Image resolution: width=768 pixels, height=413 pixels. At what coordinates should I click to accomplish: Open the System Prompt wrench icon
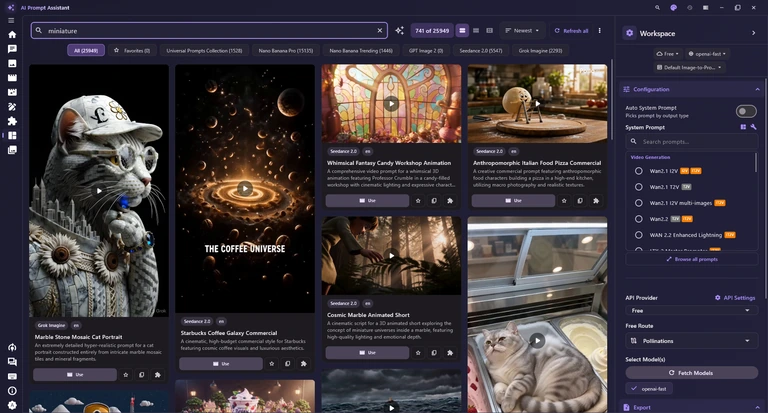pyautogui.click(x=753, y=127)
